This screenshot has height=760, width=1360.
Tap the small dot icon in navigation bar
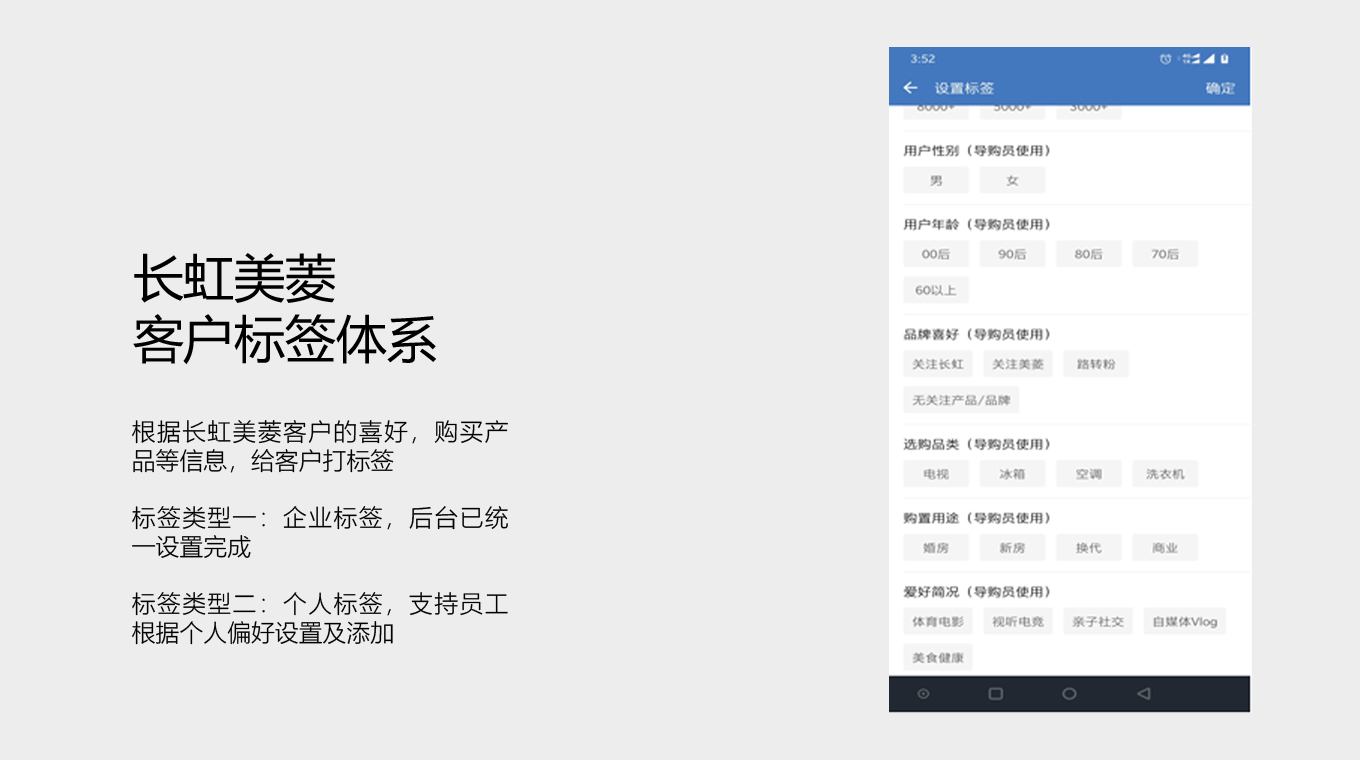[x=923, y=694]
